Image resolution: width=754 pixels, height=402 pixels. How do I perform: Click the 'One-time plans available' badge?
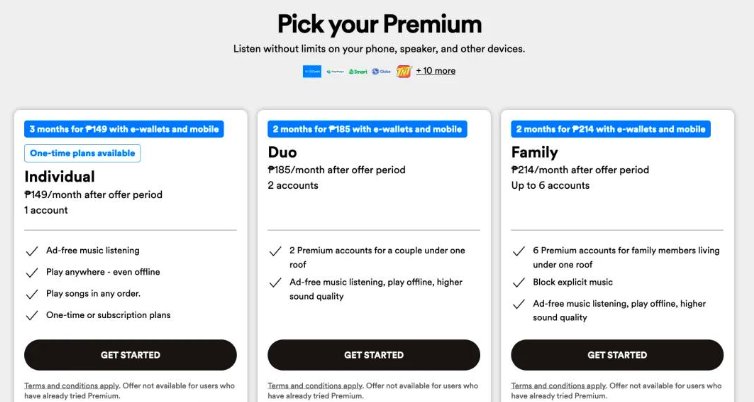(82, 153)
